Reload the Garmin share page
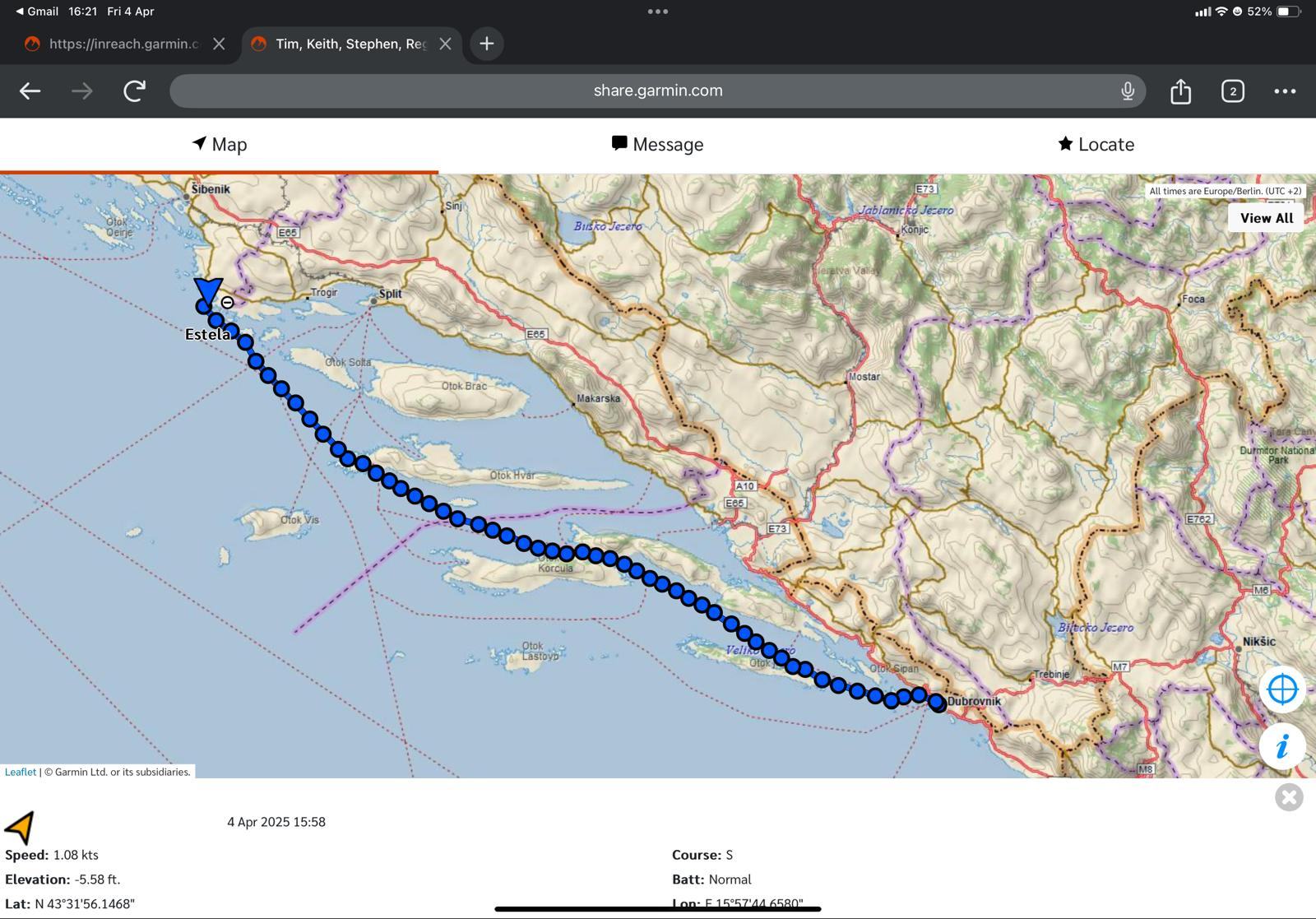 (134, 91)
